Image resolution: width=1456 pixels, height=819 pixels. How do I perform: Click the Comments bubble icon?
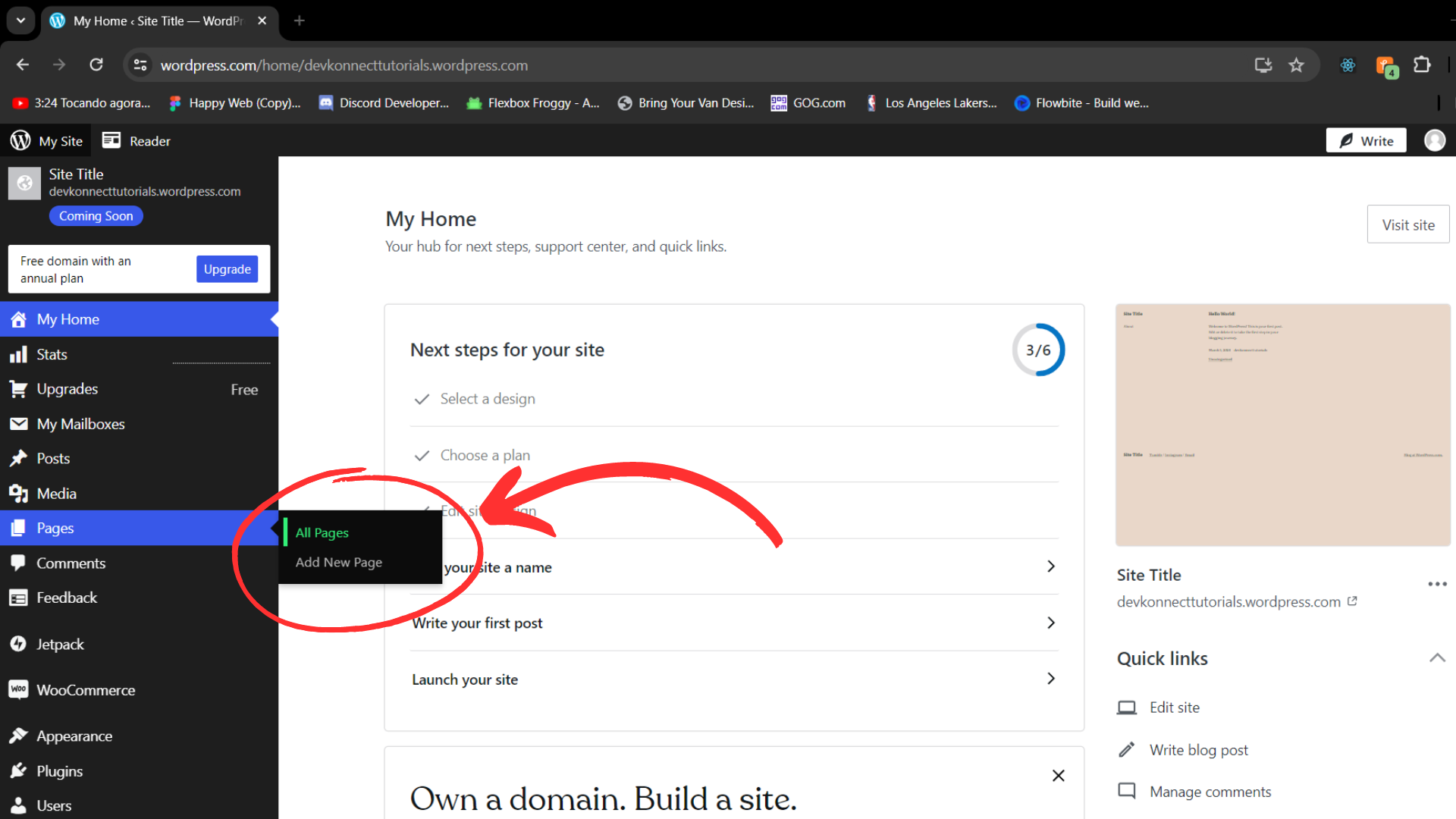18,563
